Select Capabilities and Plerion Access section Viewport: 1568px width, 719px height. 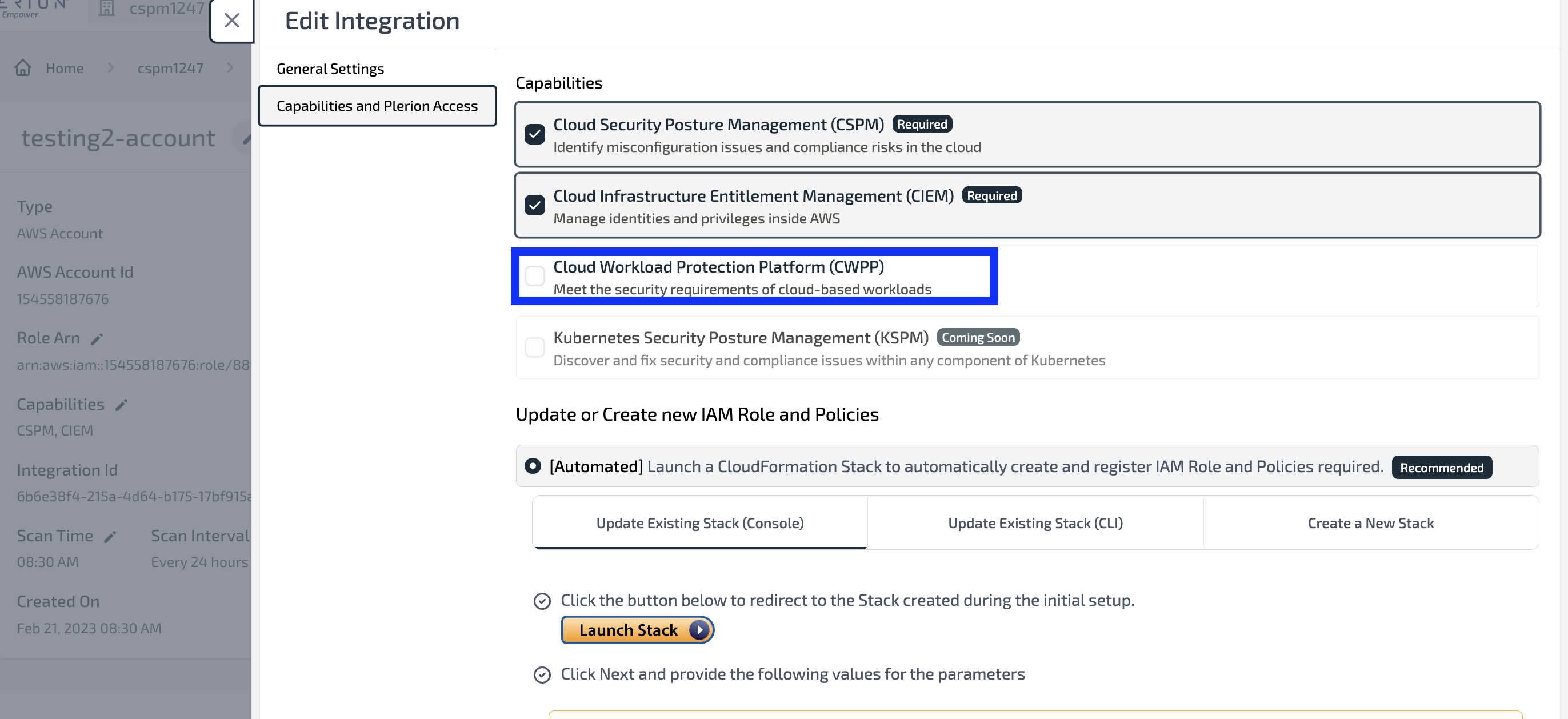pos(377,105)
